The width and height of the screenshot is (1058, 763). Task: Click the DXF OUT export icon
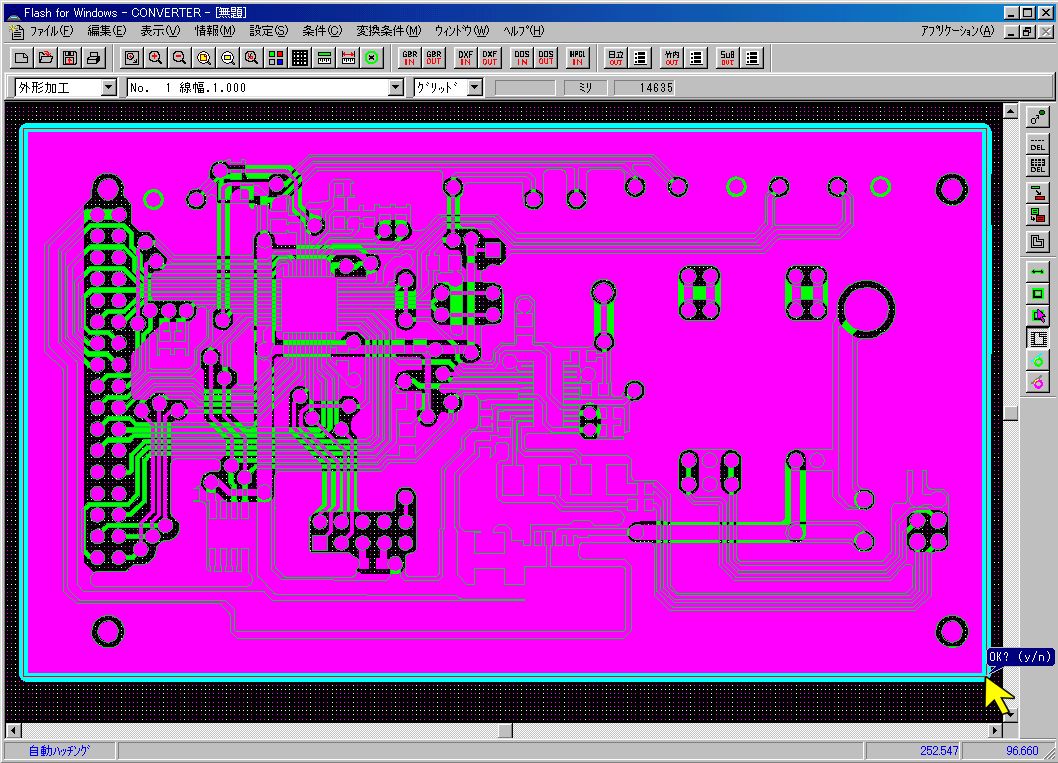click(489, 58)
